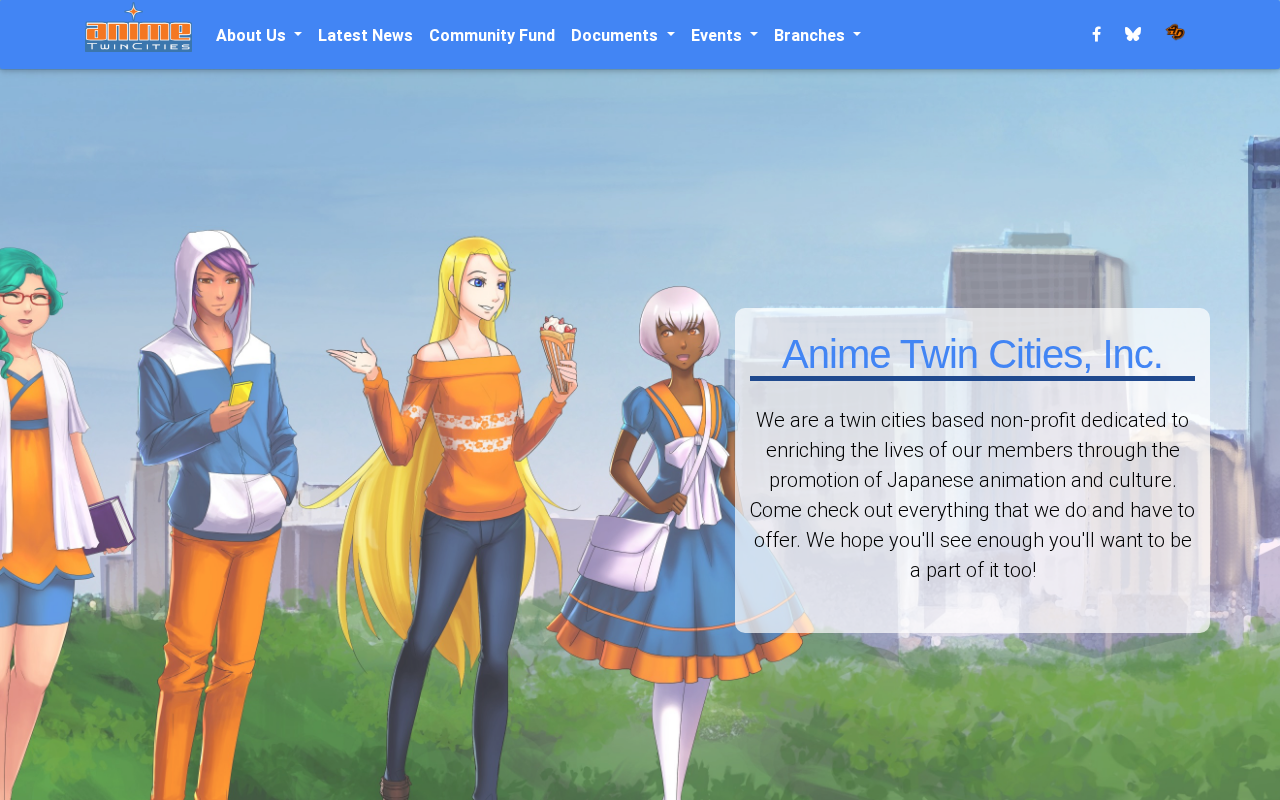1280x800 pixels.
Task: Click the yellow phone in hooded character's hand
Action: coord(240,393)
